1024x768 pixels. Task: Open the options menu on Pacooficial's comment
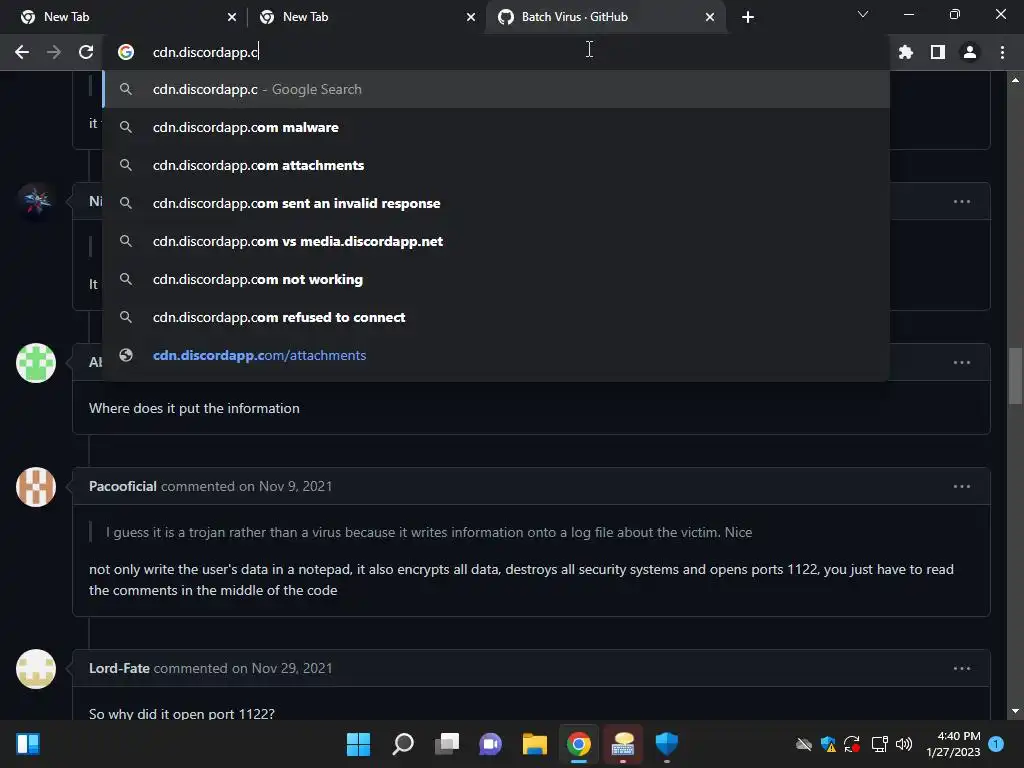pyautogui.click(x=961, y=487)
